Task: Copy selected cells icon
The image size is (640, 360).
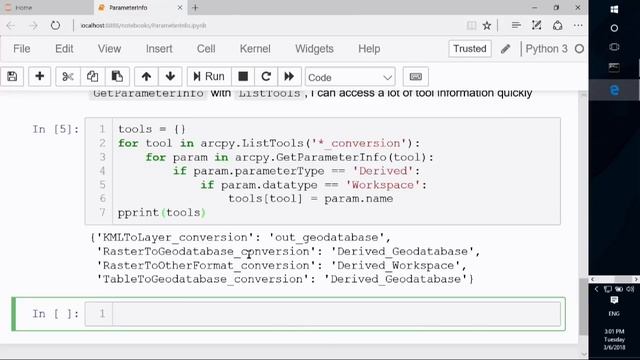Action: pos(92,77)
